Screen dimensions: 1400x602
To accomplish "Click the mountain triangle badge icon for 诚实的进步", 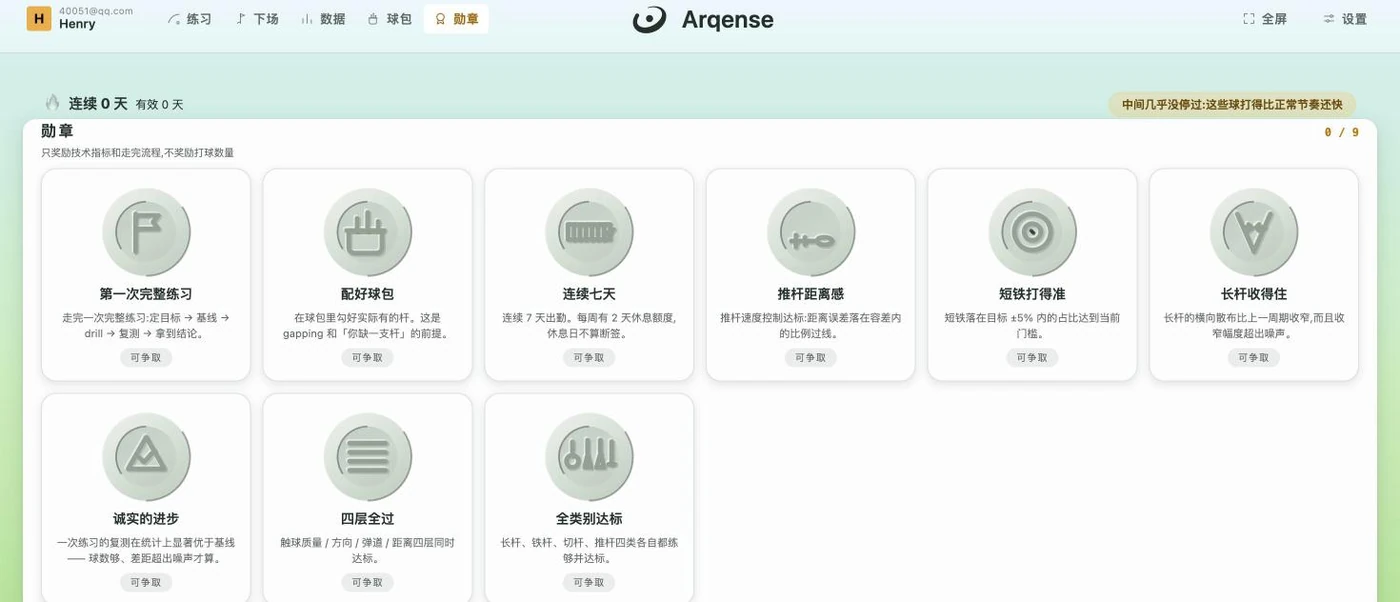I will 146,457.
